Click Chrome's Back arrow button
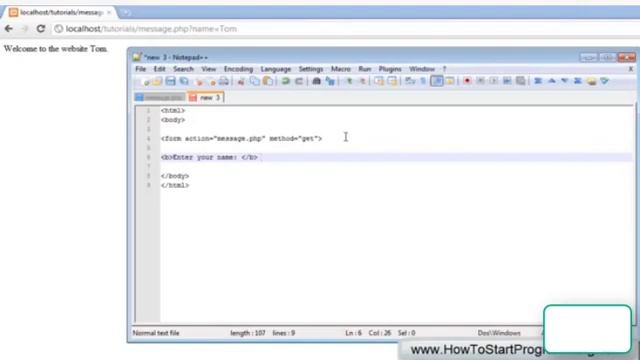 point(9,29)
